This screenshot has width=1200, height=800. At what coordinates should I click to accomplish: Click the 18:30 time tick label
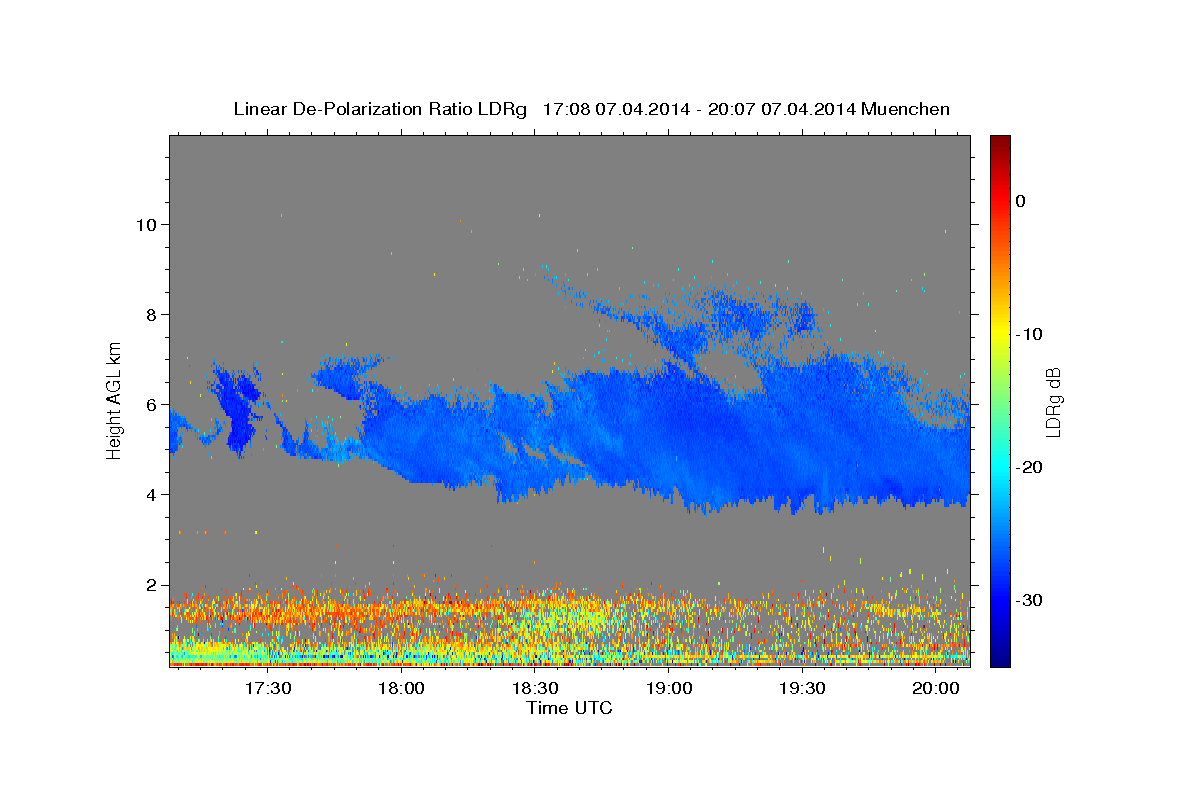(x=535, y=688)
